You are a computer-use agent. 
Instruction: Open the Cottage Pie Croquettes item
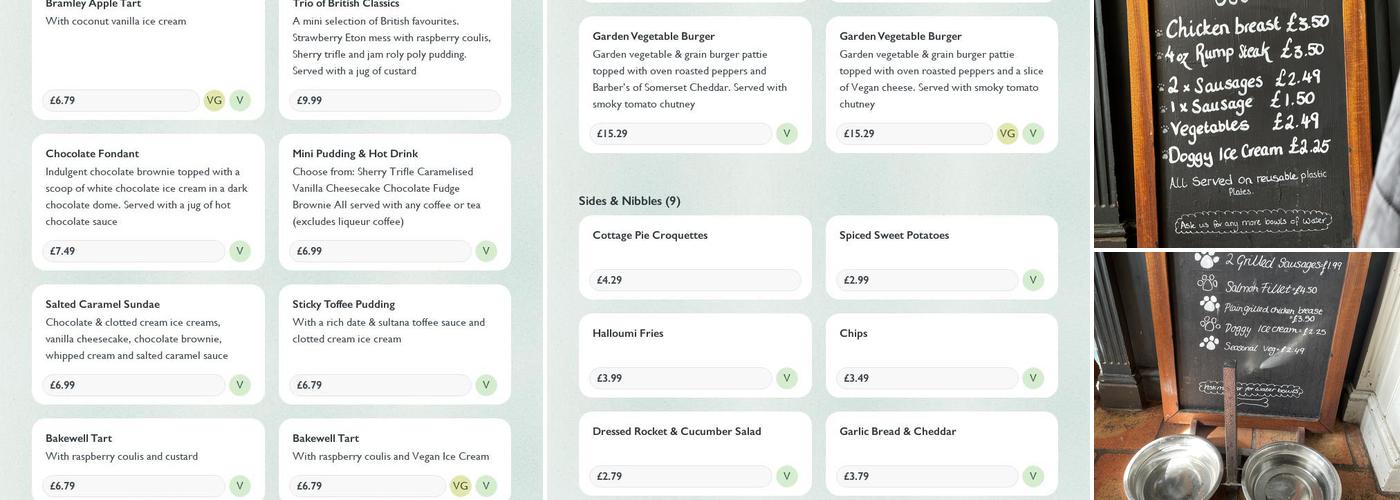pyautogui.click(x=650, y=236)
